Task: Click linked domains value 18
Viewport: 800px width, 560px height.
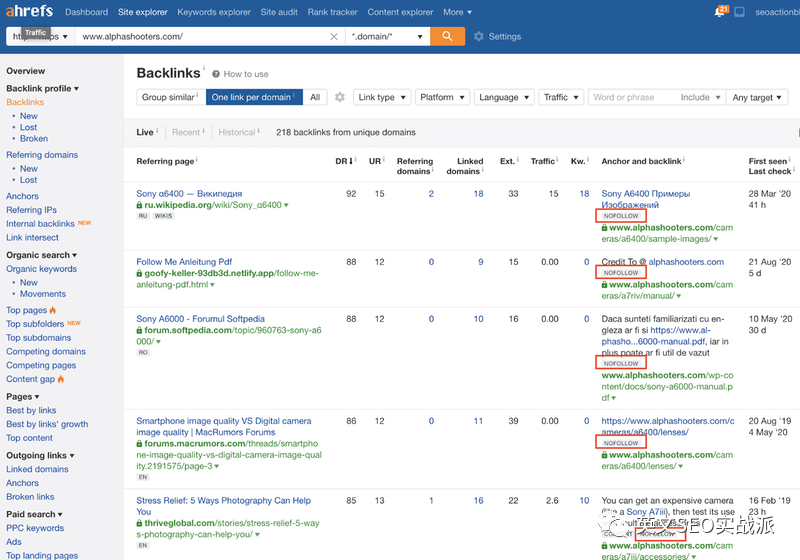Action: pos(478,194)
